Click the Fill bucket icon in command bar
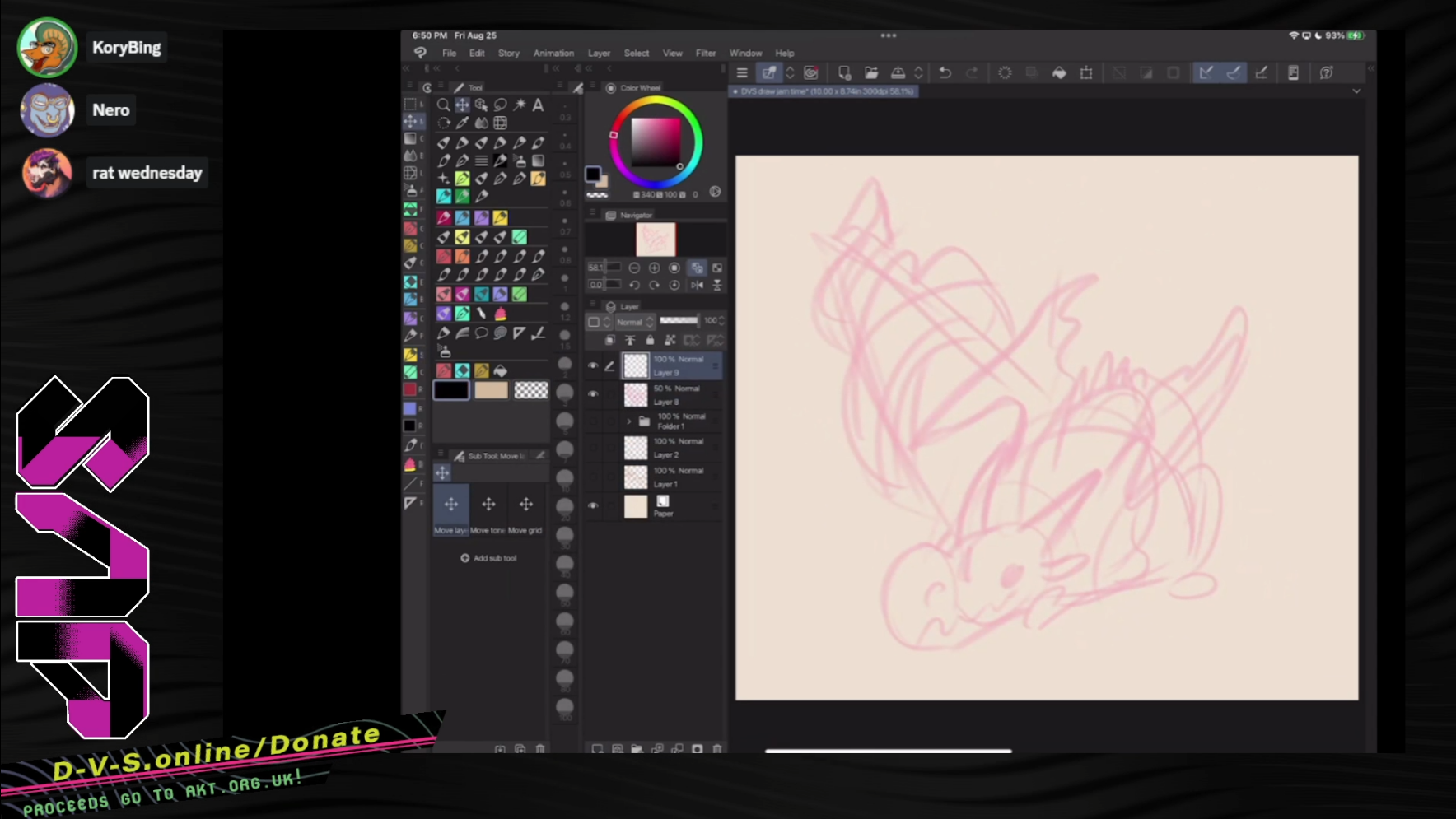1456x819 pixels. (x=1059, y=73)
